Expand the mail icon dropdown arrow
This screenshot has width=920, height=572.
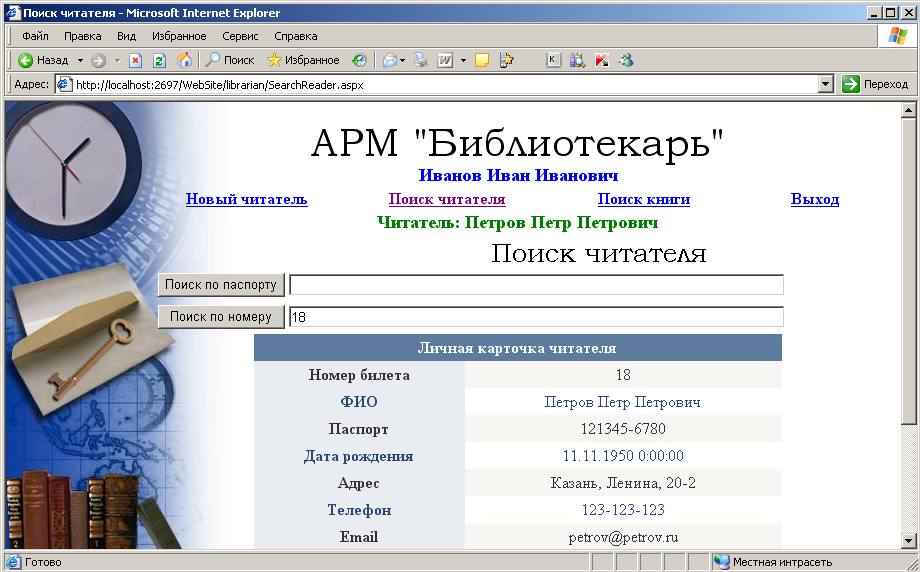pos(402,60)
